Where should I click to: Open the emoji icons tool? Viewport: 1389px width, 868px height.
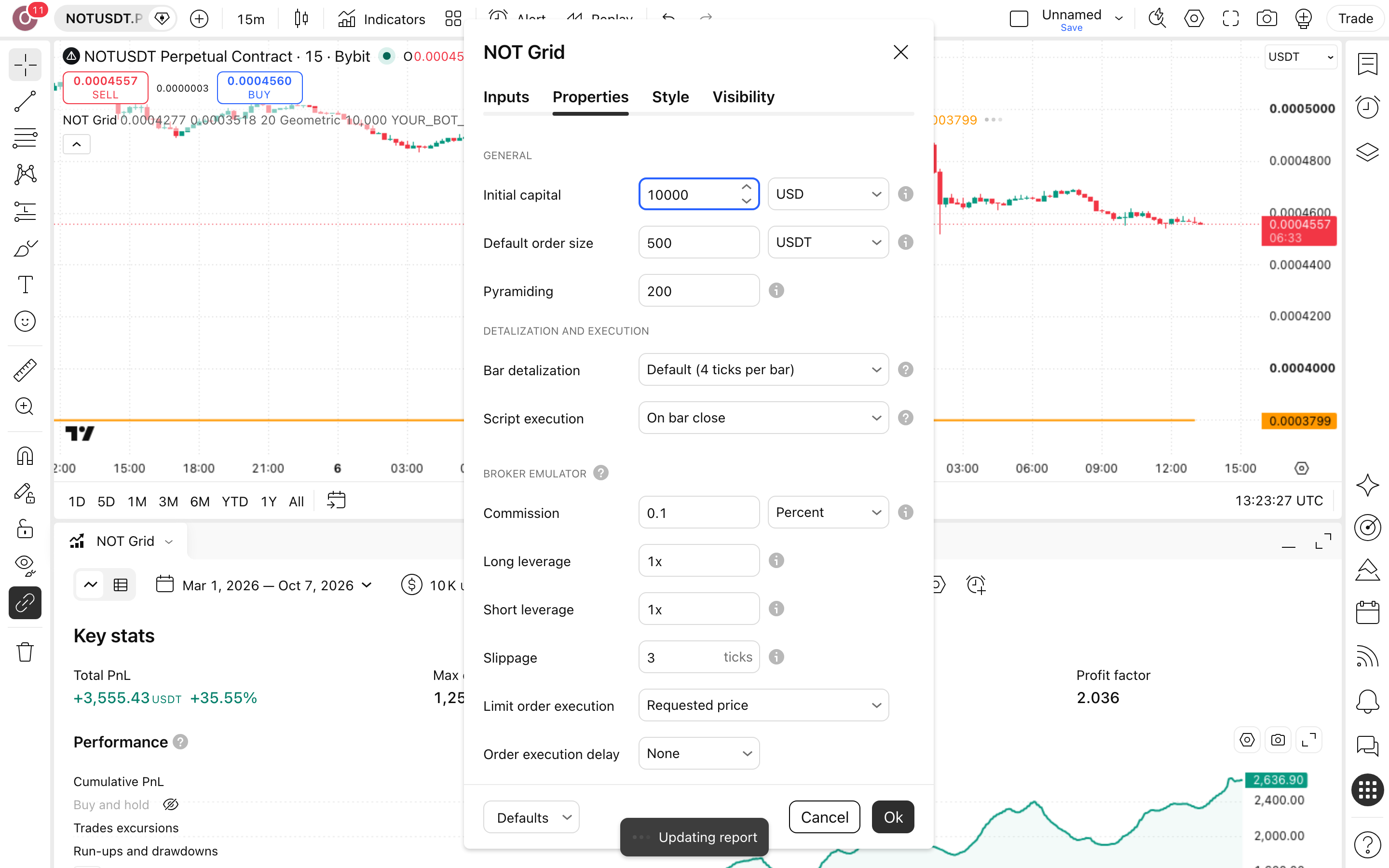(25, 322)
